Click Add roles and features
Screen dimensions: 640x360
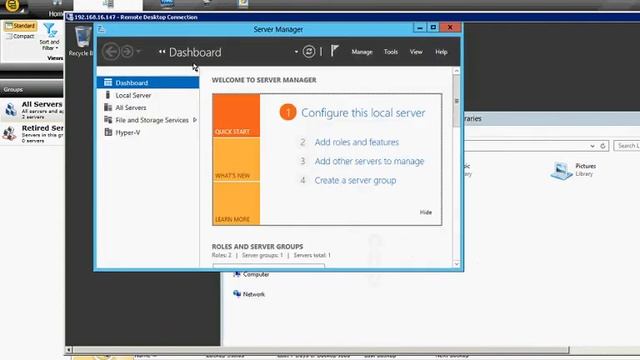coord(356,142)
